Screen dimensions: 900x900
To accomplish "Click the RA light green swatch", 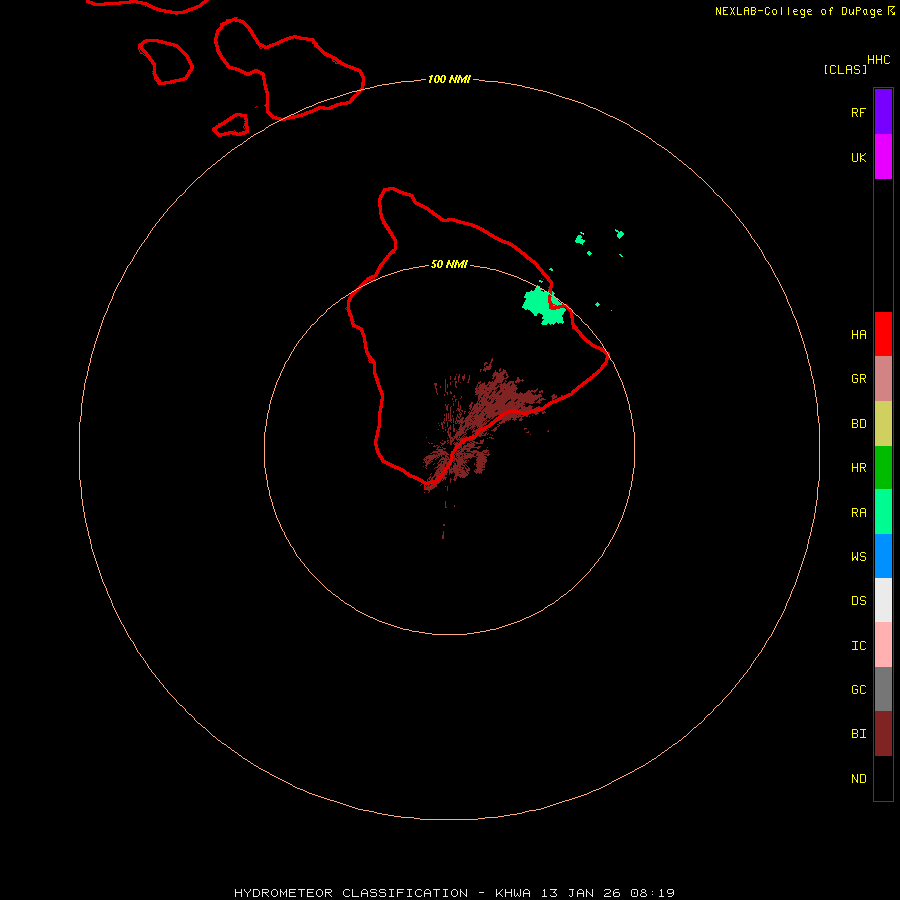I will click(883, 512).
